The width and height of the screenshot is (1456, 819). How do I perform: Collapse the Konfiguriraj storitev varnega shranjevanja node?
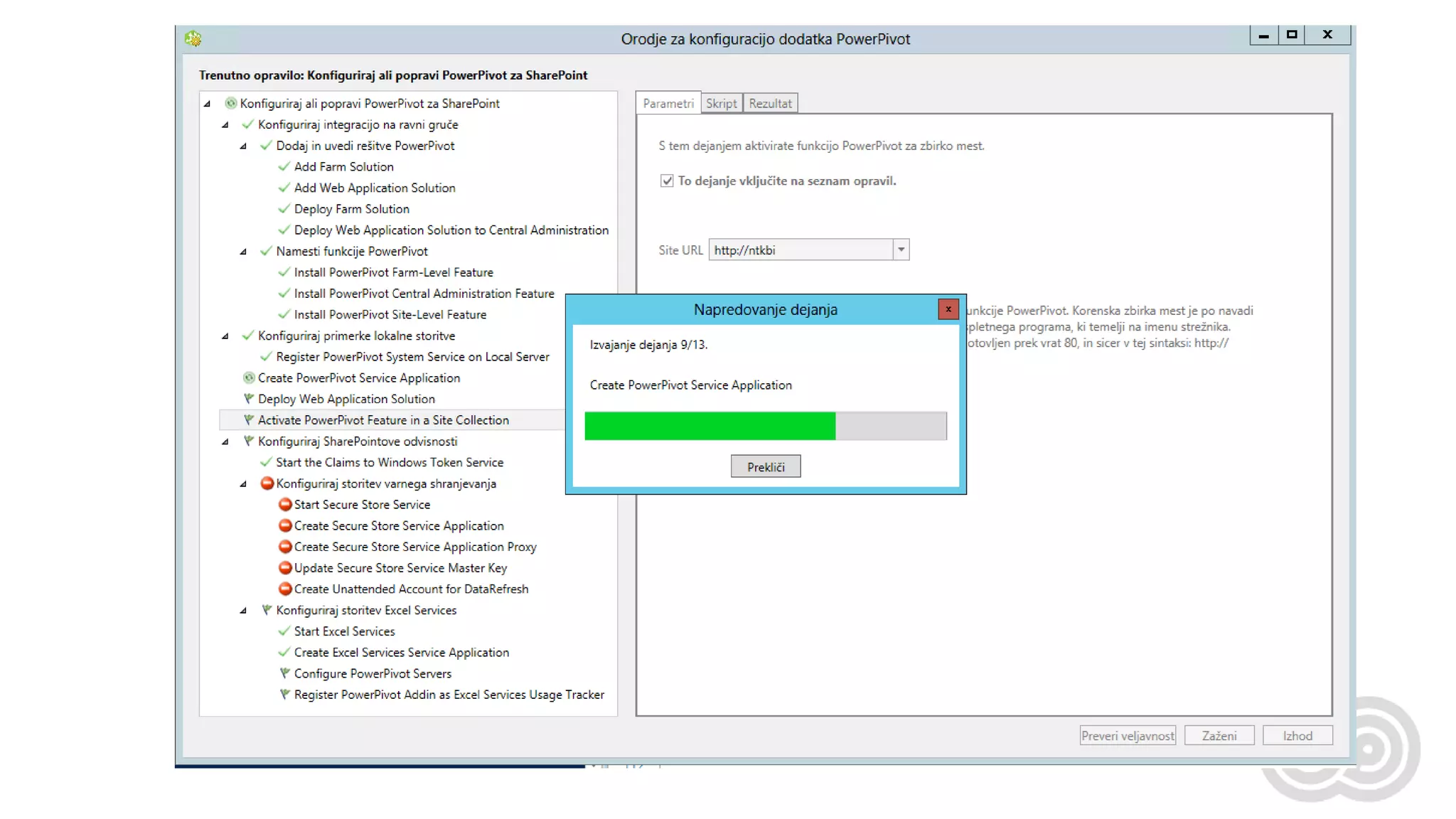tap(243, 483)
